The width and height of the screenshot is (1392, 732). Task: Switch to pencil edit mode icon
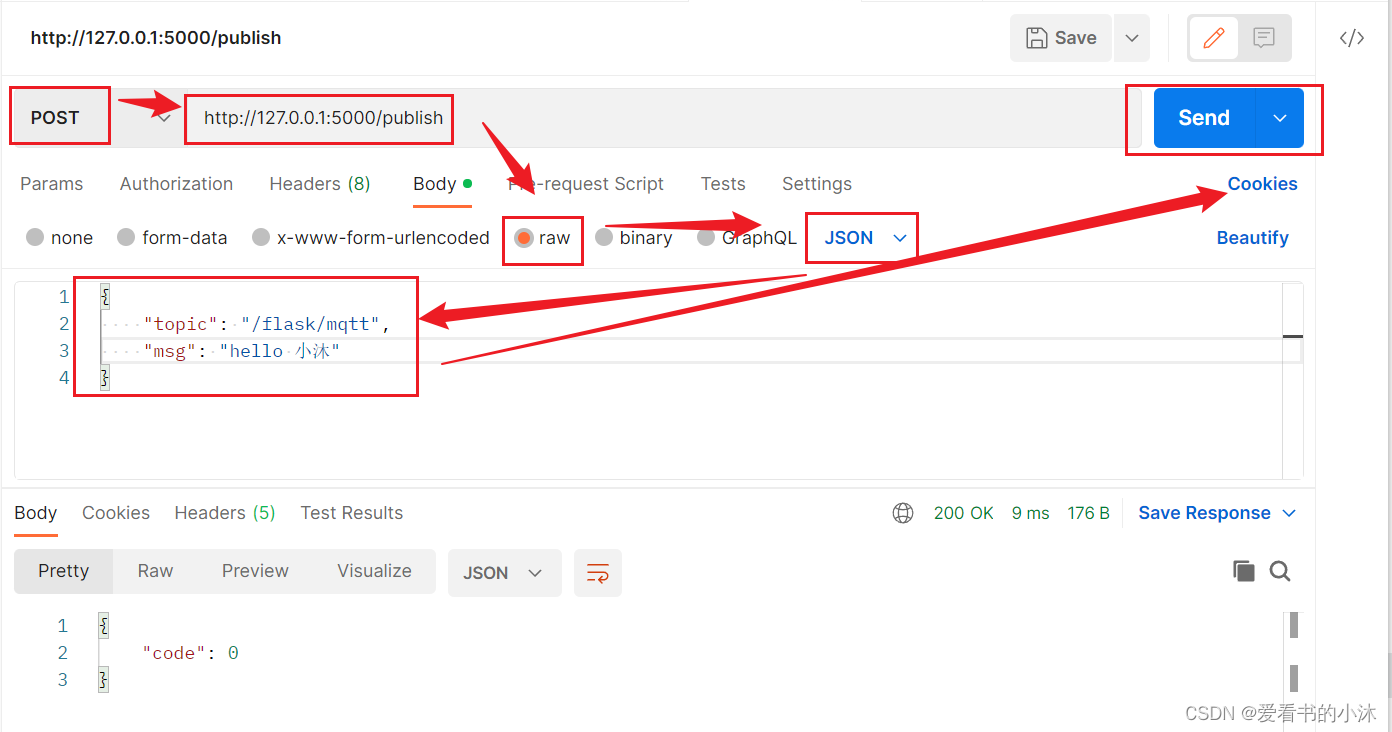[x=1214, y=38]
